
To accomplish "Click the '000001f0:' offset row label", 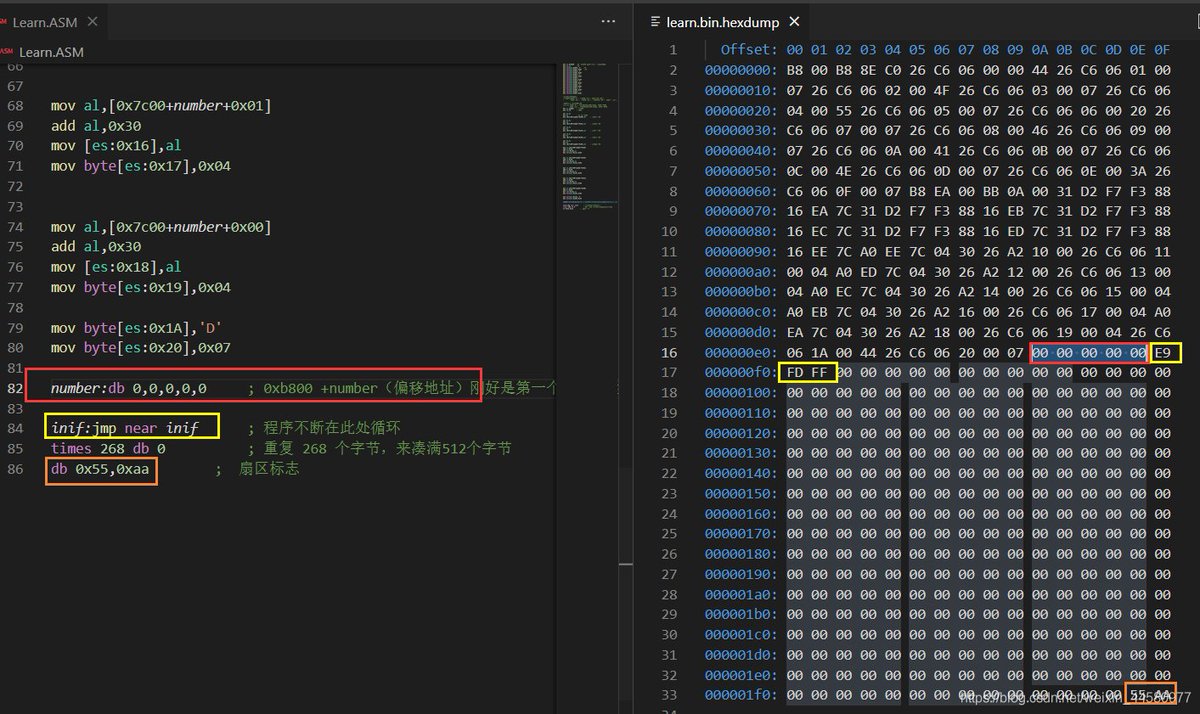I will [x=741, y=694].
